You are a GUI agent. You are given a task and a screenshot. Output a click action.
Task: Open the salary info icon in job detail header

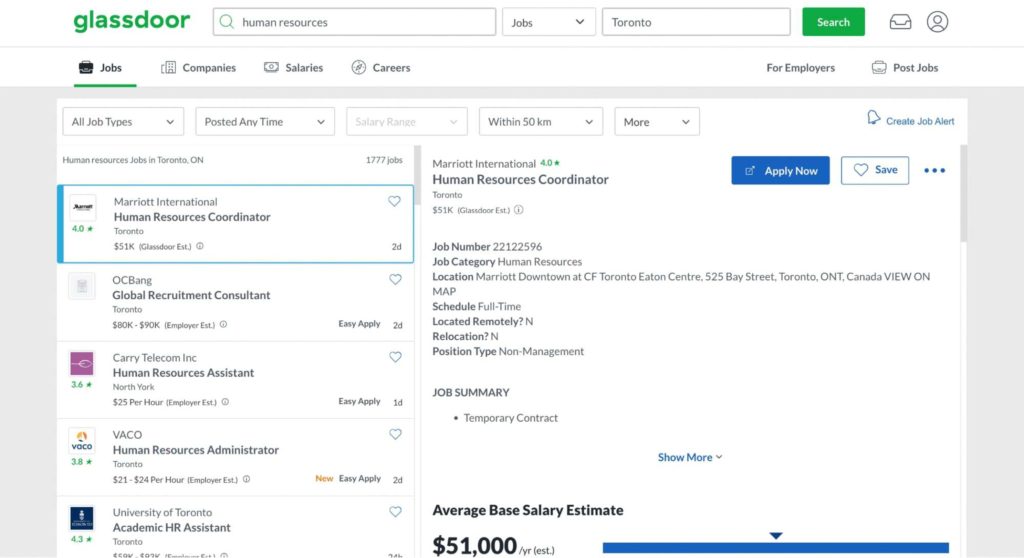519,210
